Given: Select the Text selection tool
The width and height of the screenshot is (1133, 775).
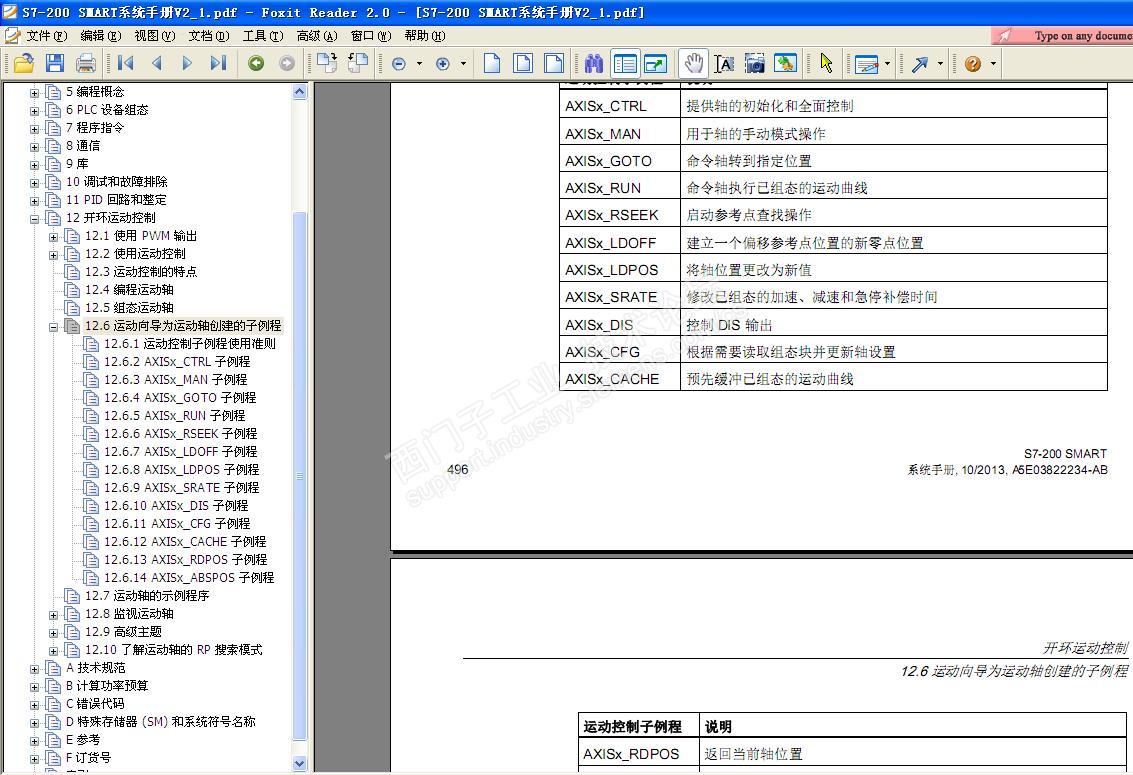Looking at the screenshot, I should 724,64.
